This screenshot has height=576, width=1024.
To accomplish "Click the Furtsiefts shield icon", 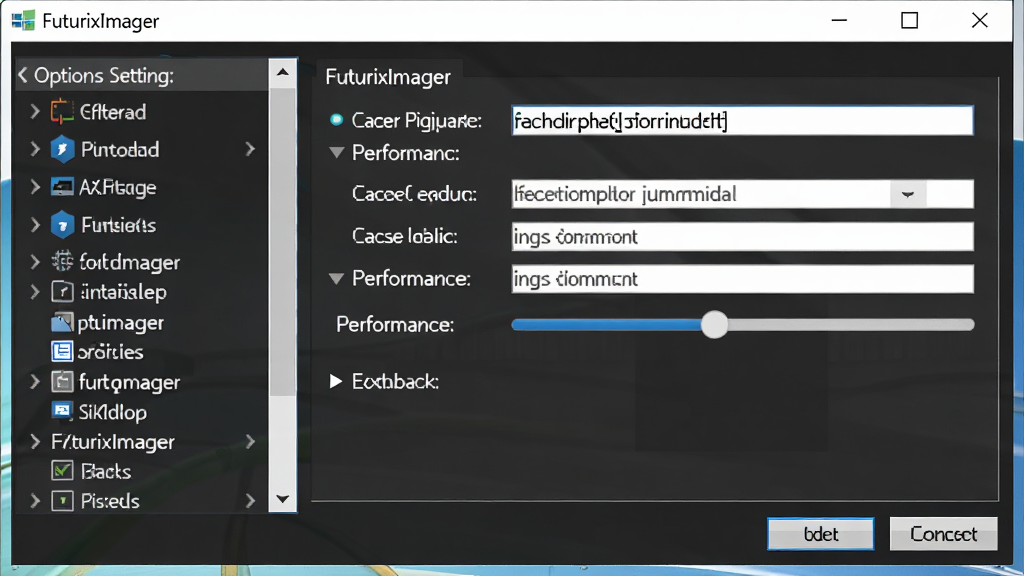I will (x=62, y=225).
